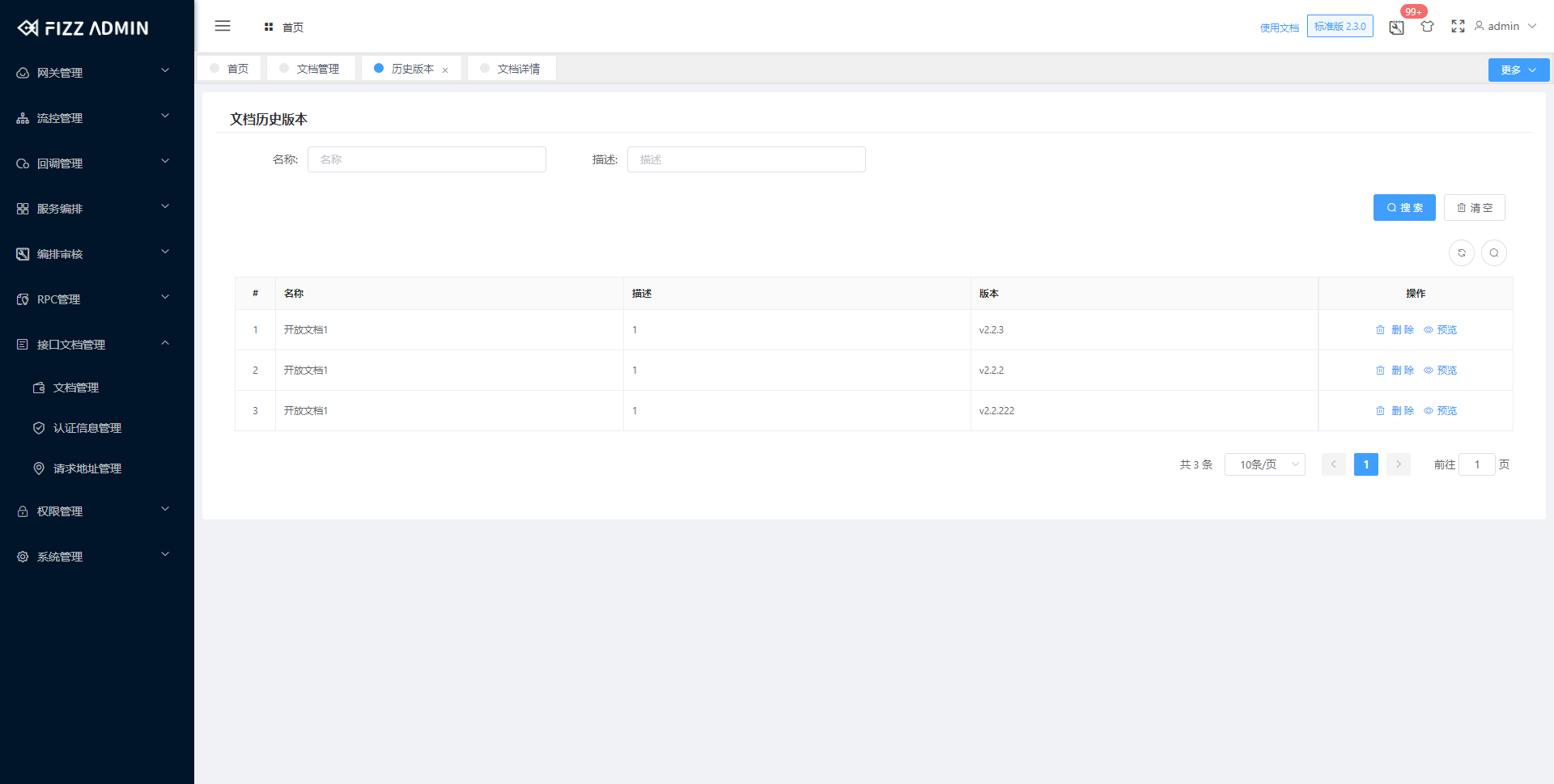Select 认证信息管理 in the sidebar
Screen dimensions: 1554x784
pos(89,427)
